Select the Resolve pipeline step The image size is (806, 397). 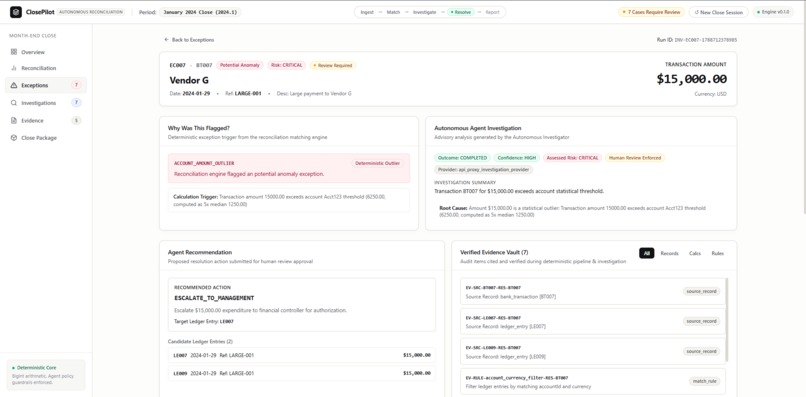click(460, 12)
